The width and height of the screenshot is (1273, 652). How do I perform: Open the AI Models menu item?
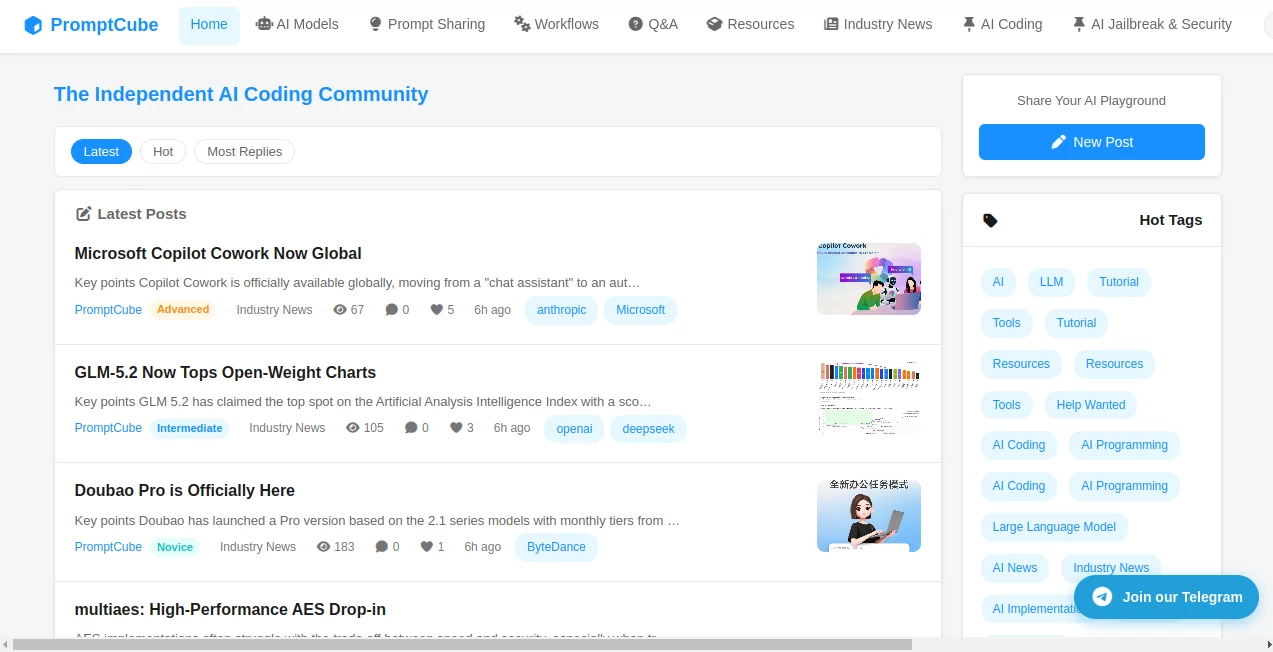coord(297,25)
